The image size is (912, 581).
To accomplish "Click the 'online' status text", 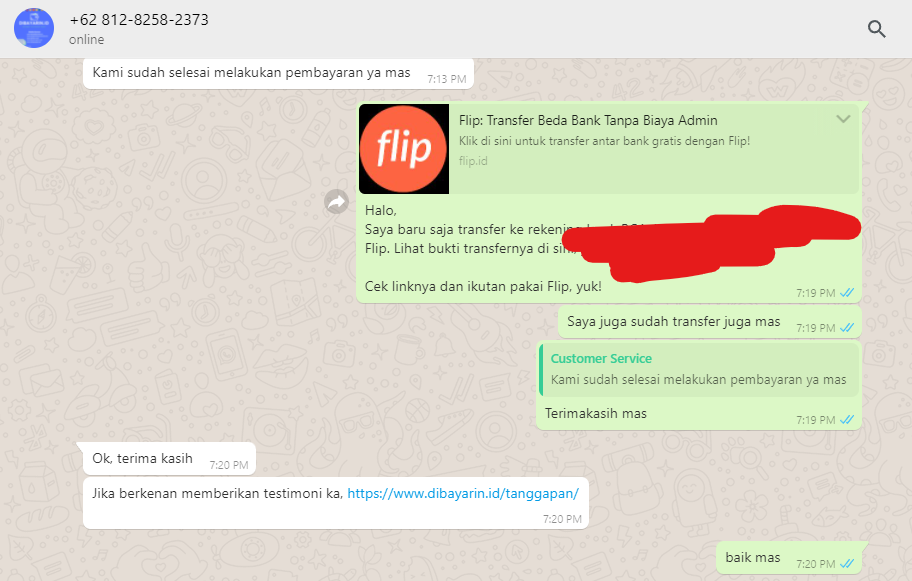I will (x=87, y=40).
